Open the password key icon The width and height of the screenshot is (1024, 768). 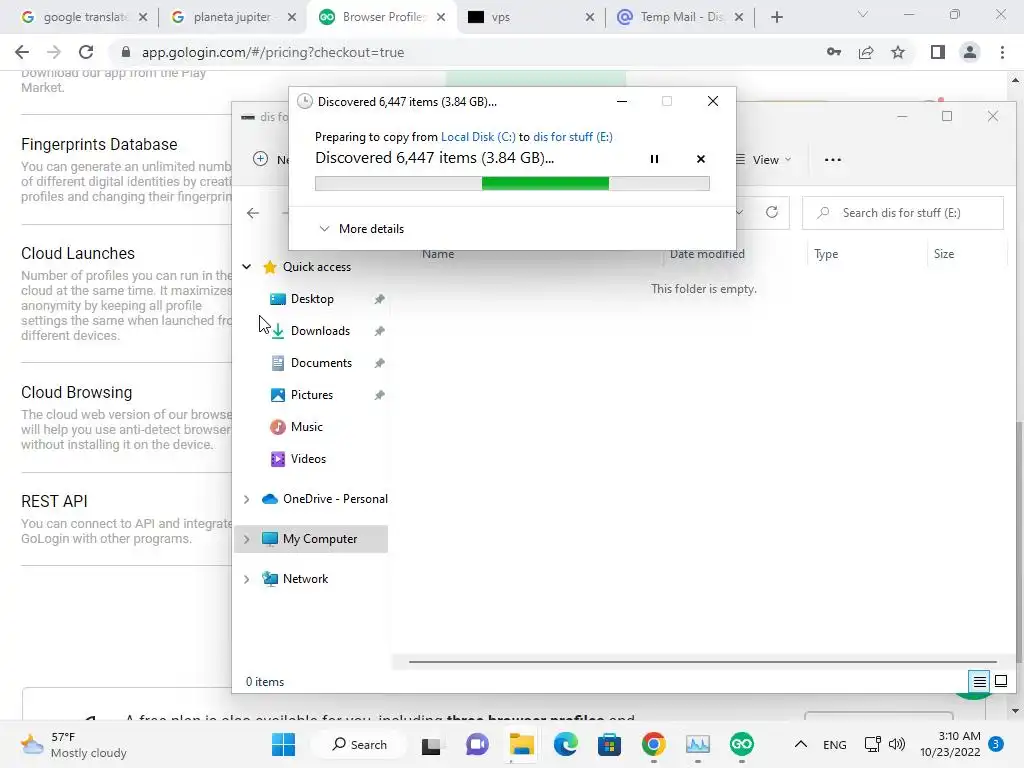834,52
